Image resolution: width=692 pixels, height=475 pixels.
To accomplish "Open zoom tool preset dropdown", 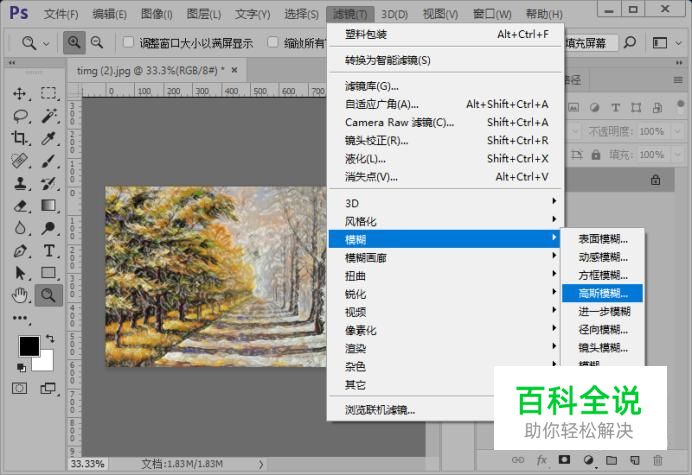I will pos(46,43).
